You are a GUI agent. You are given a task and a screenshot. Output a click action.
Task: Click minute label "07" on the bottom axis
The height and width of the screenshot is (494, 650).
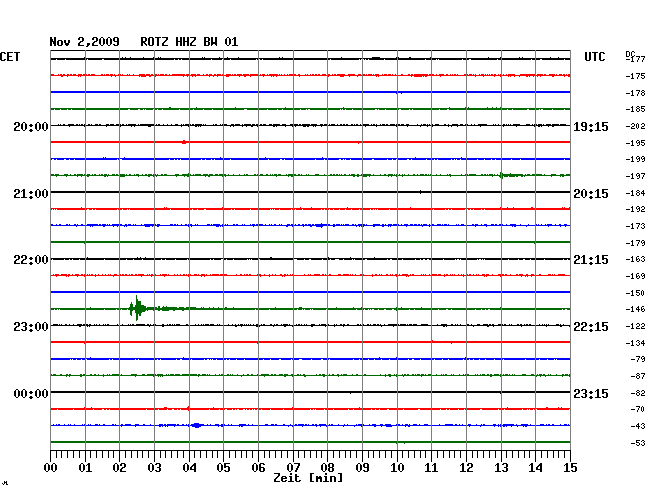pyautogui.click(x=293, y=467)
